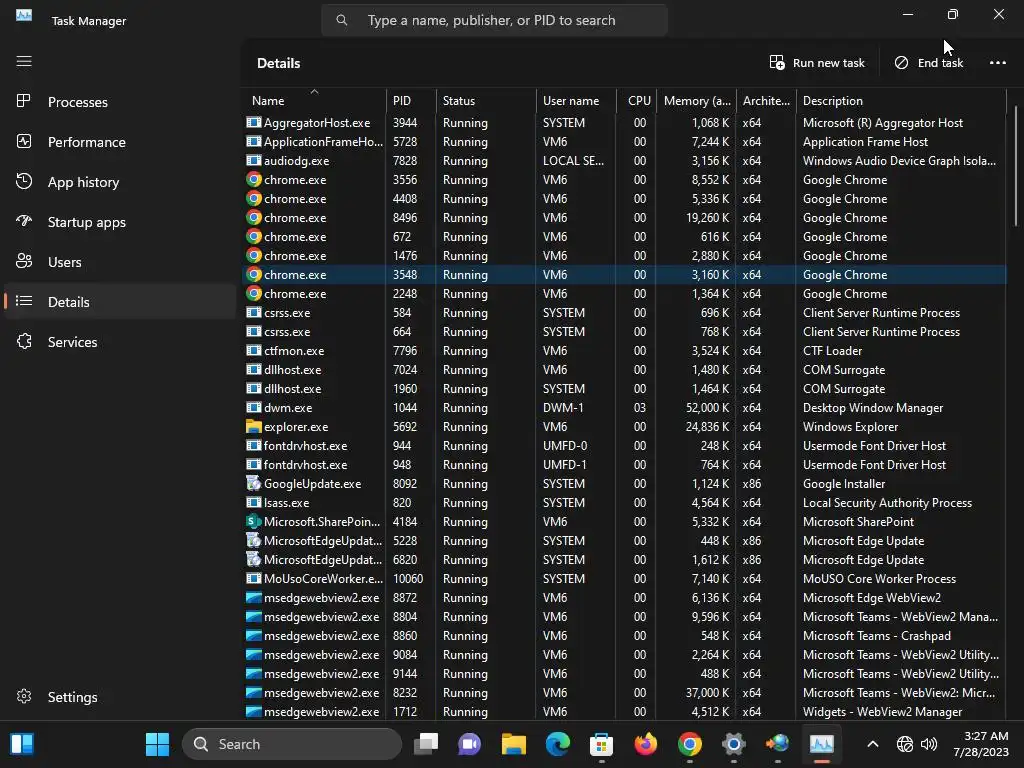Sort by the Description column header

901,100
